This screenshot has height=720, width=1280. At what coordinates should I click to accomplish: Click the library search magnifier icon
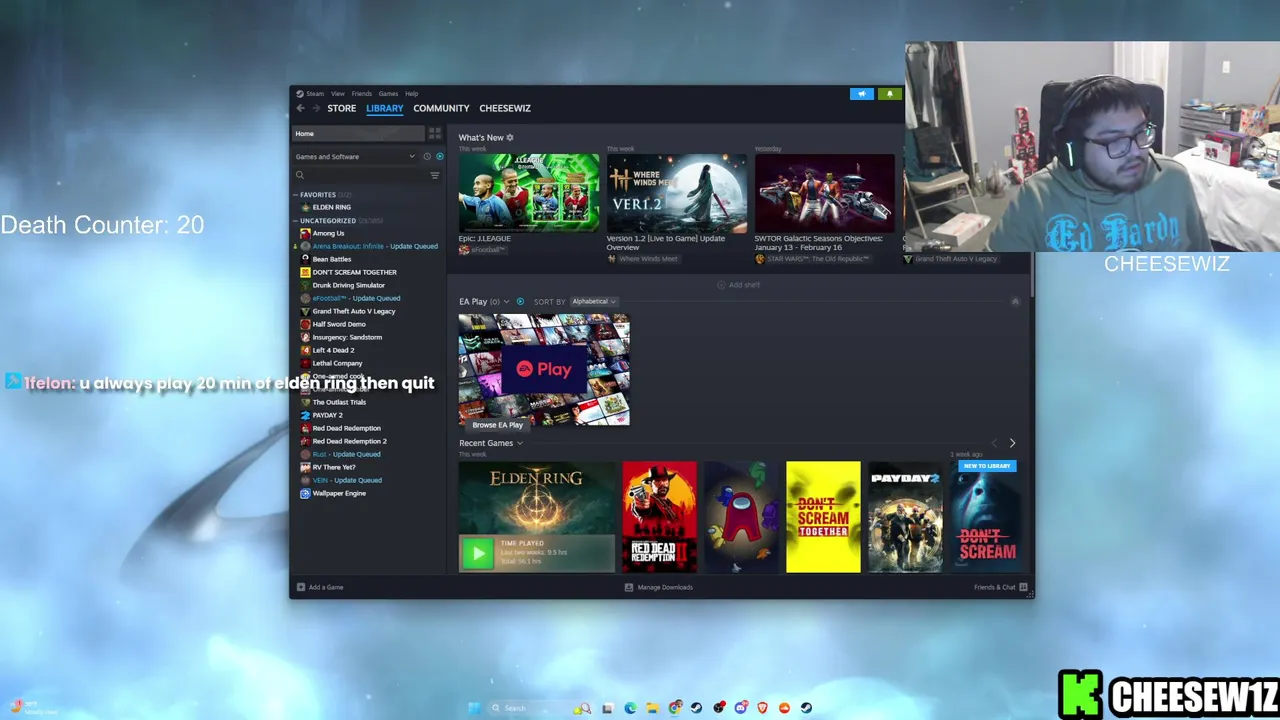pyautogui.click(x=299, y=175)
